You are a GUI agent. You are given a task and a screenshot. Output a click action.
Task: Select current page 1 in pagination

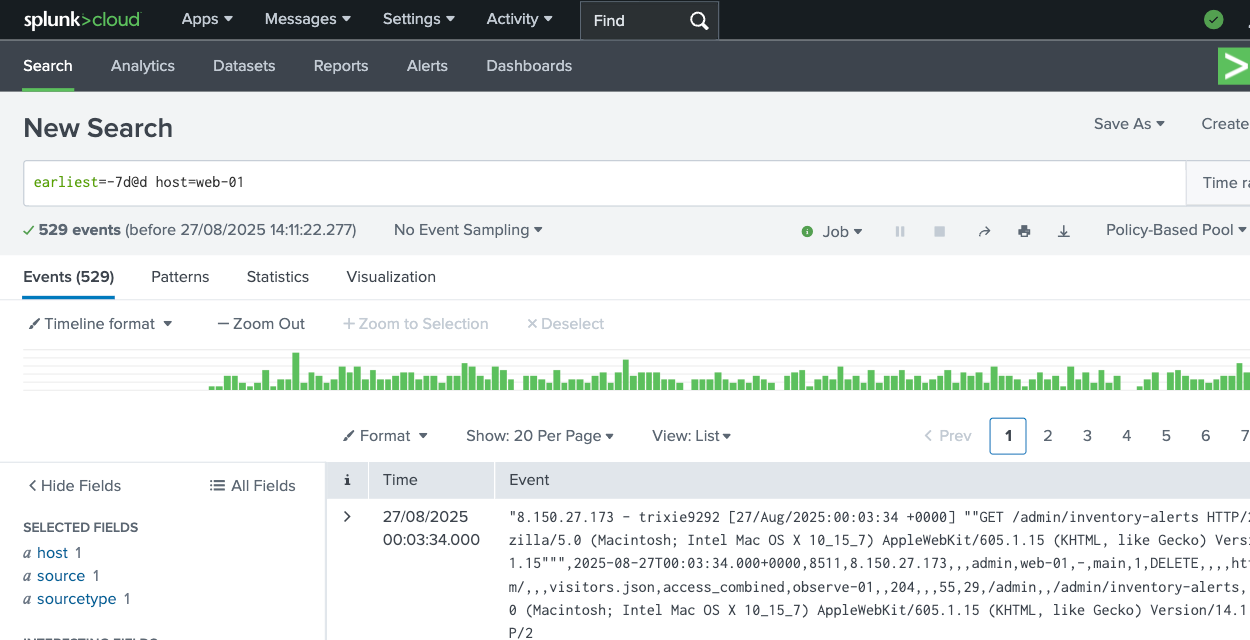[x=1008, y=436]
